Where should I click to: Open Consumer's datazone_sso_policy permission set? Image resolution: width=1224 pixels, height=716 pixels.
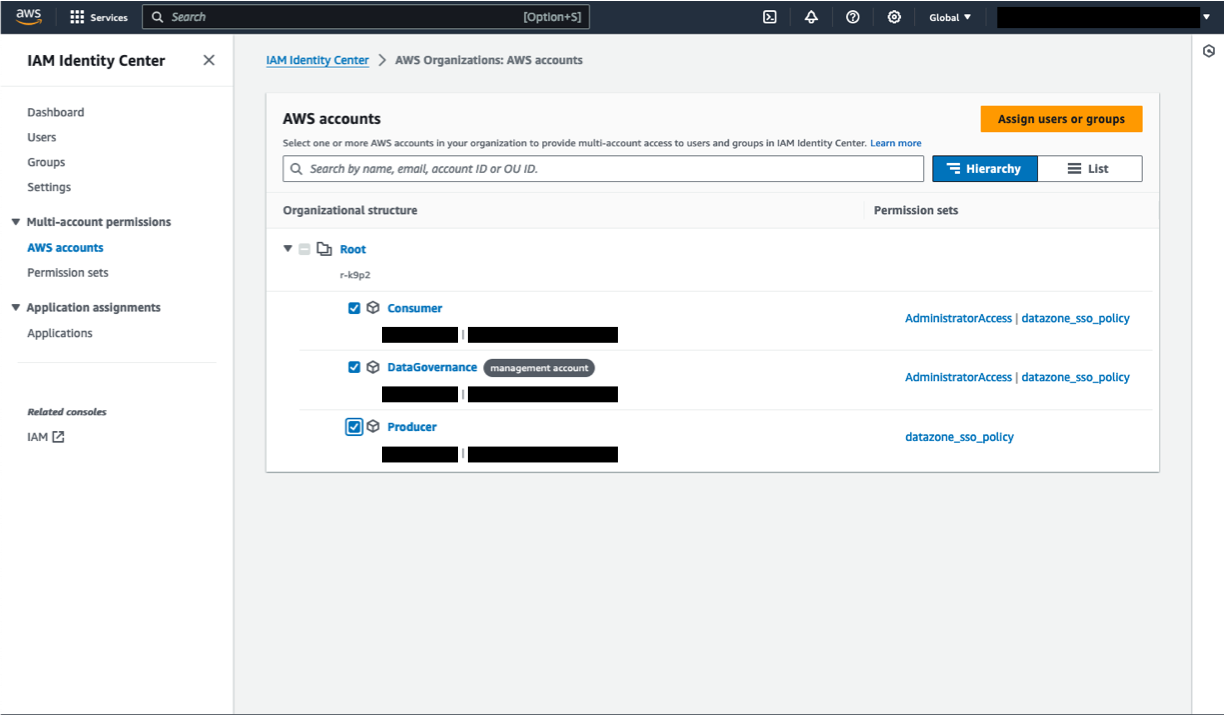click(x=1076, y=318)
